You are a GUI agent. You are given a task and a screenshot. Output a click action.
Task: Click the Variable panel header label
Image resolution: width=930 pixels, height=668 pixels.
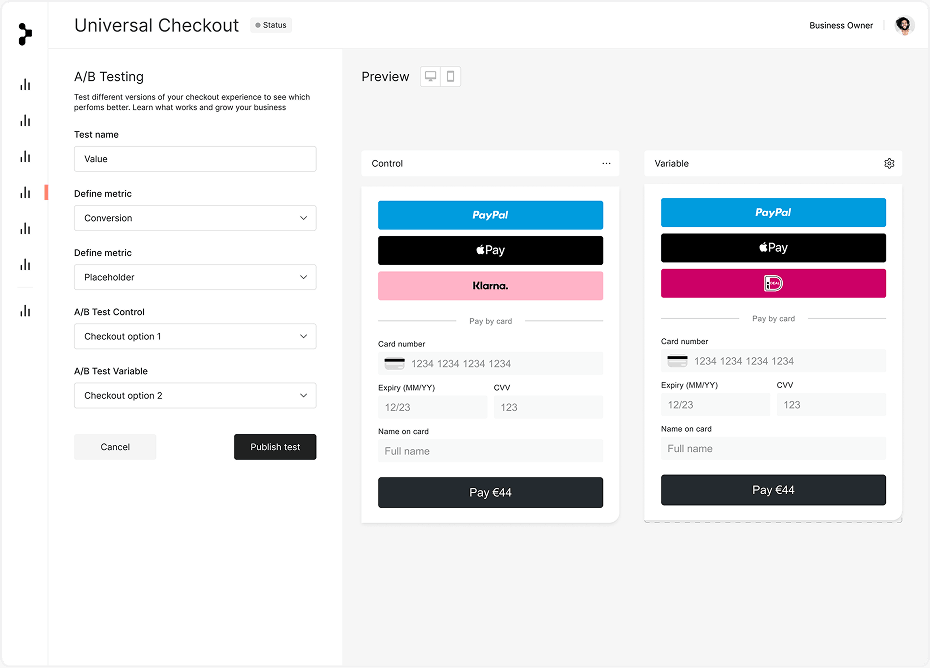(x=671, y=163)
